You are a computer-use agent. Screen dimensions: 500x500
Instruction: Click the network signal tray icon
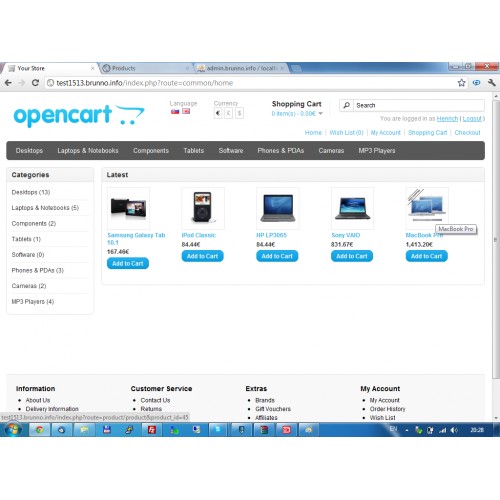[442, 430]
